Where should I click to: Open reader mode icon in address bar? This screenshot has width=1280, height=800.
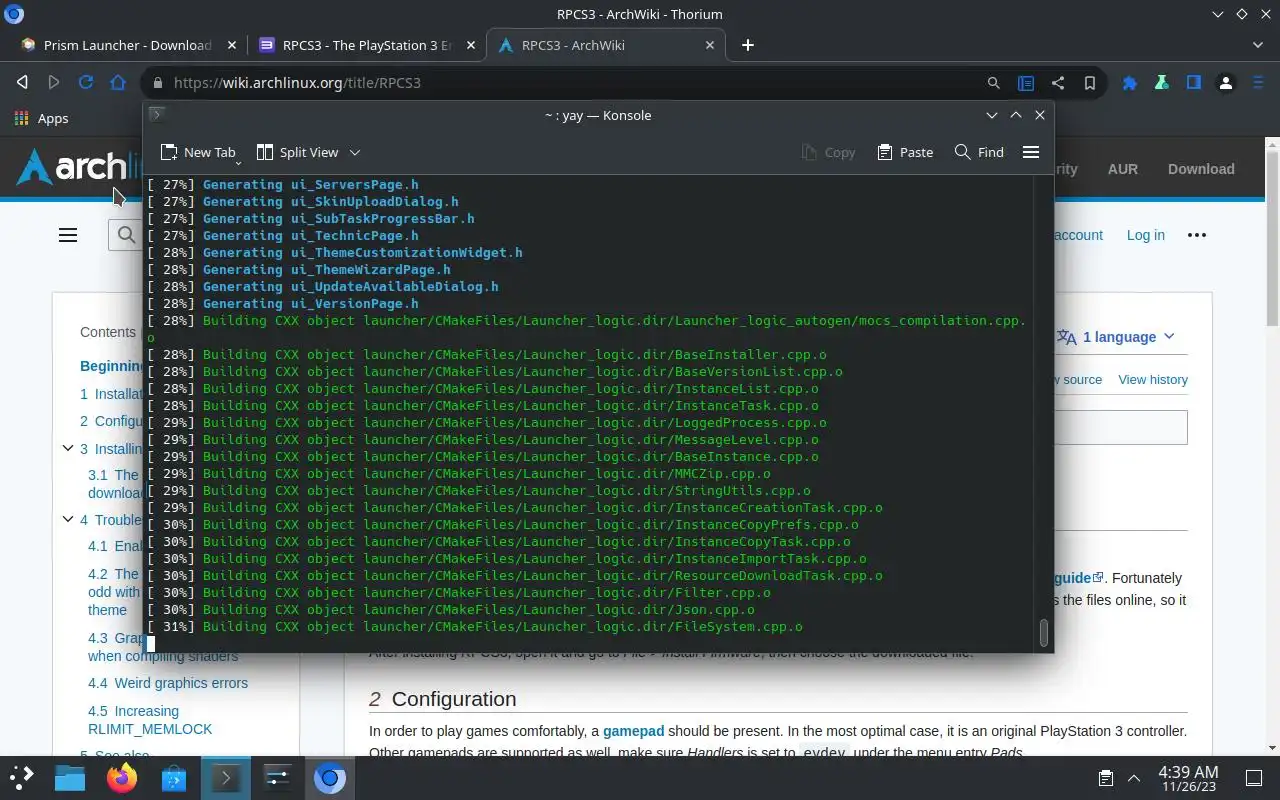tap(1026, 83)
